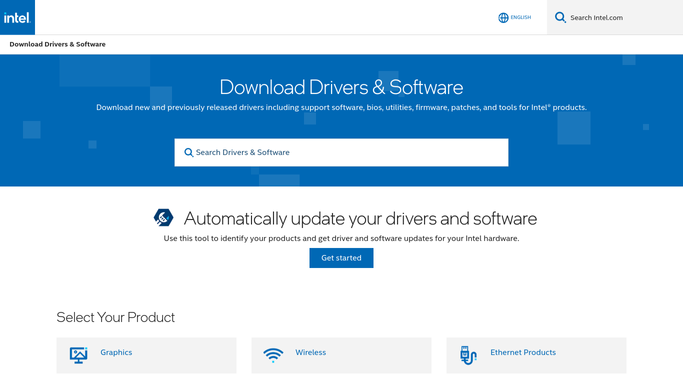Image resolution: width=683 pixels, height=384 pixels.
Task: Select the Download Drivers & Software breadcrumb
Action: click(57, 44)
